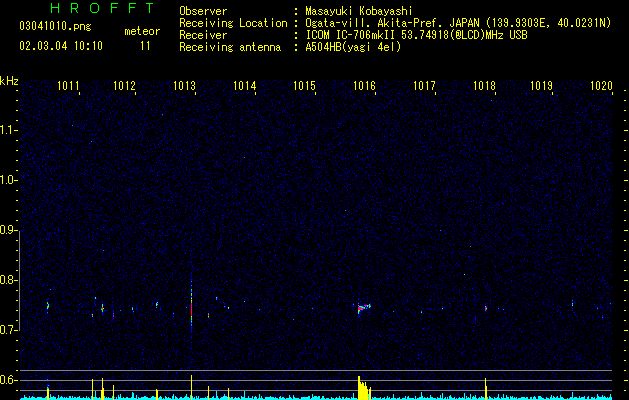Click the 0.8 kHz frequency label
This screenshot has width=629, height=400.
click(9, 280)
